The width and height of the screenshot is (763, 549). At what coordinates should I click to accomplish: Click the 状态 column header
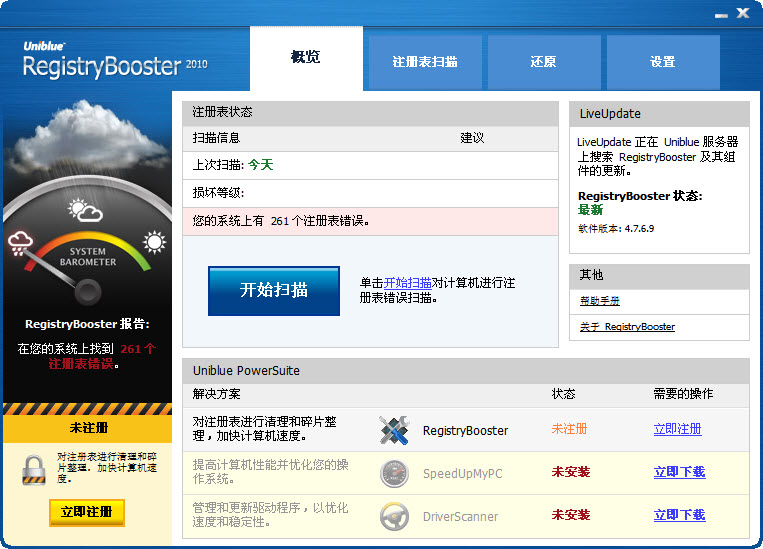(x=563, y=394)
